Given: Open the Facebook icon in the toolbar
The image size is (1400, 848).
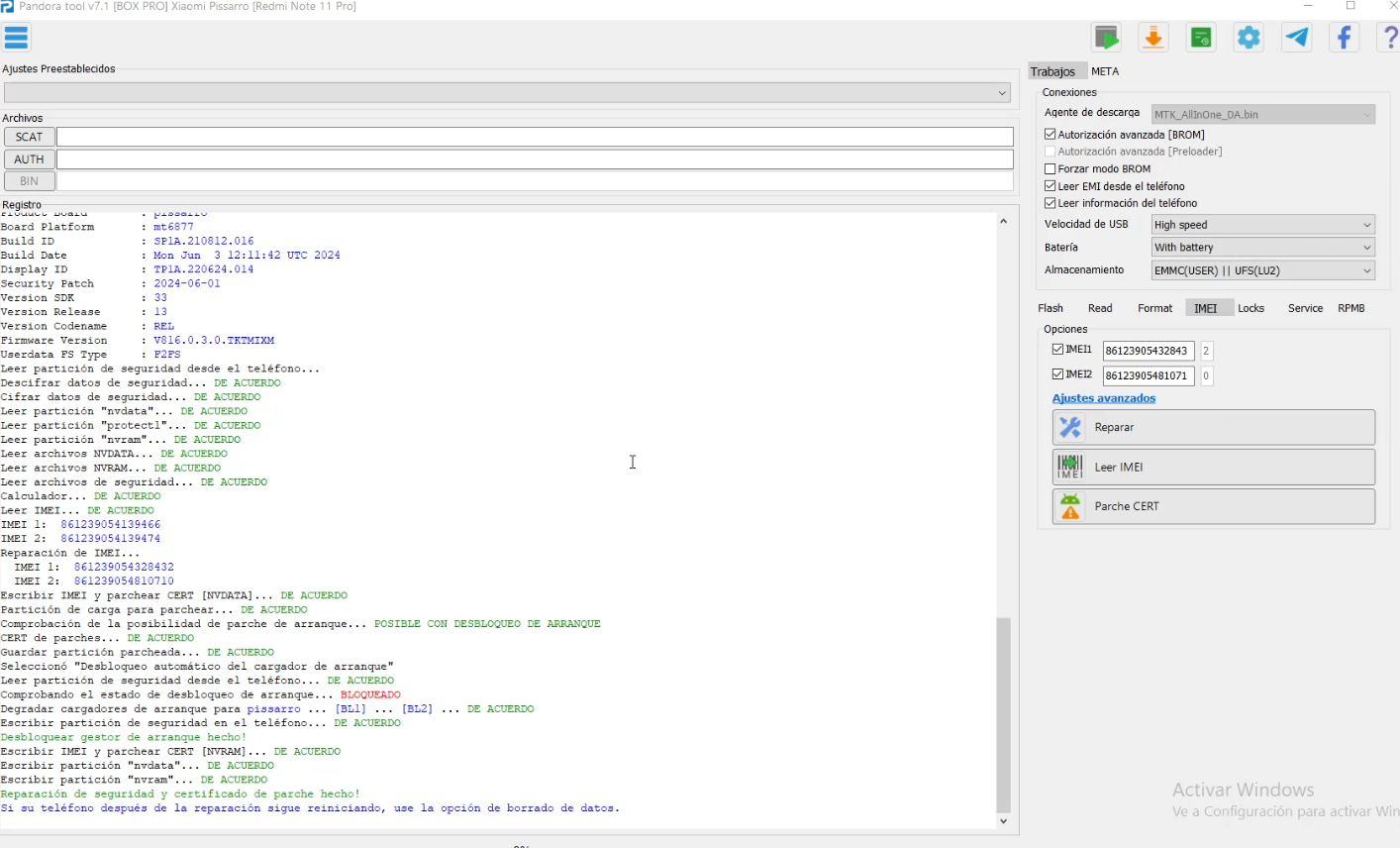Looking at the screenshot, I should [1344, 38].
